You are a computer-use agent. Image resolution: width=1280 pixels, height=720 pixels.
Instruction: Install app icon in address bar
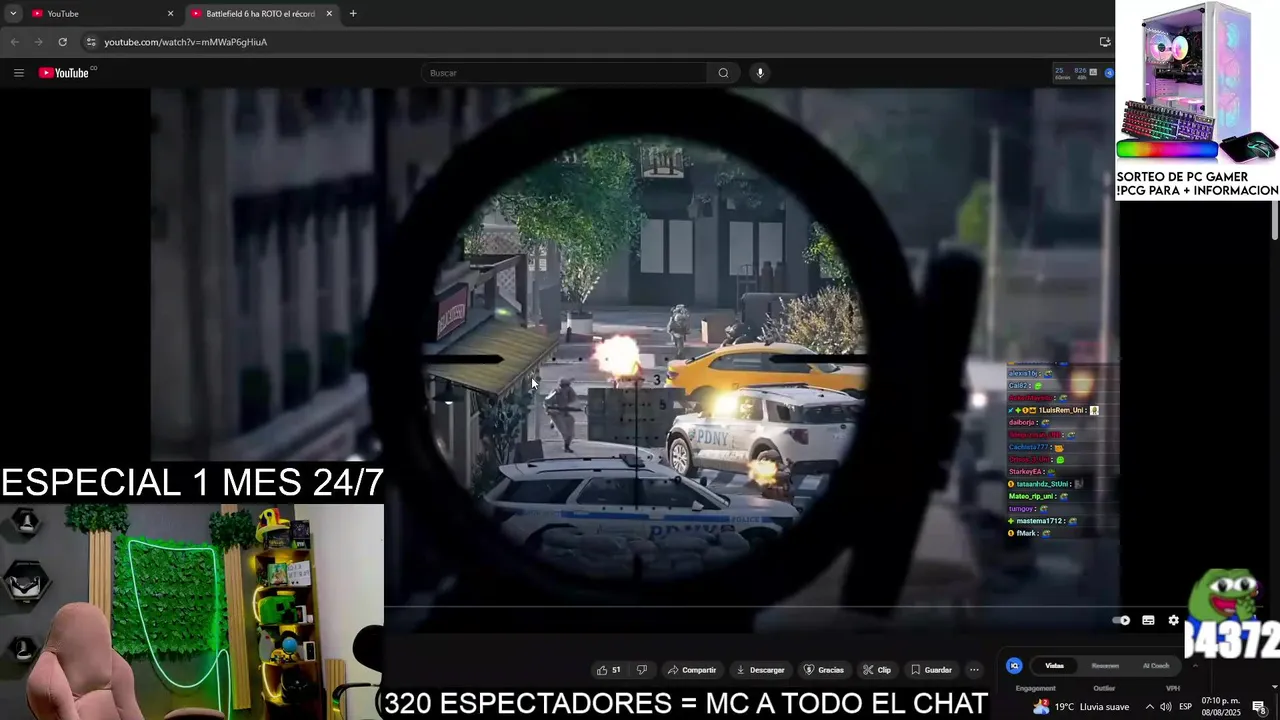point(1105,42)
